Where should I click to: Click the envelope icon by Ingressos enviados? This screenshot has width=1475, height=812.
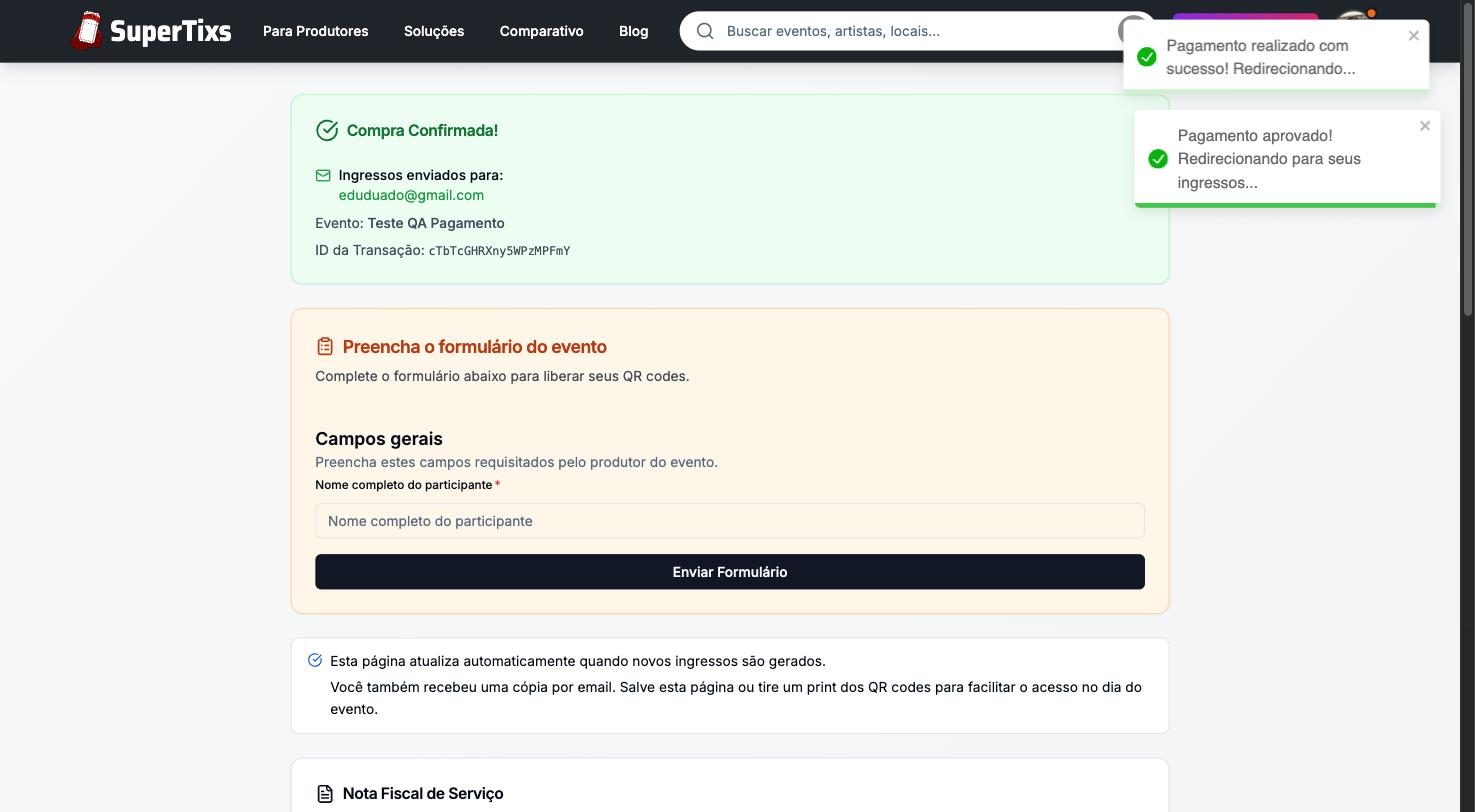(x=323, y=175)
